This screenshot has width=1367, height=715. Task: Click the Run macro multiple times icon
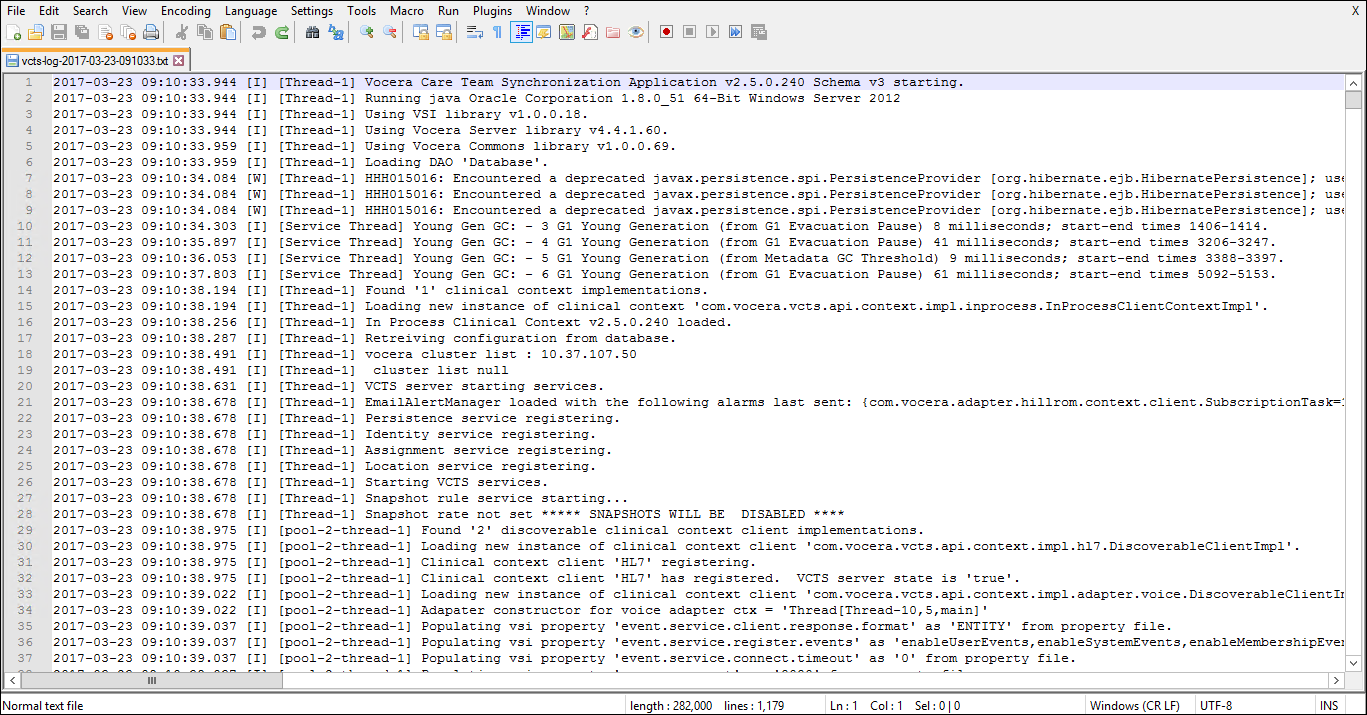click(x=735, y=32)
